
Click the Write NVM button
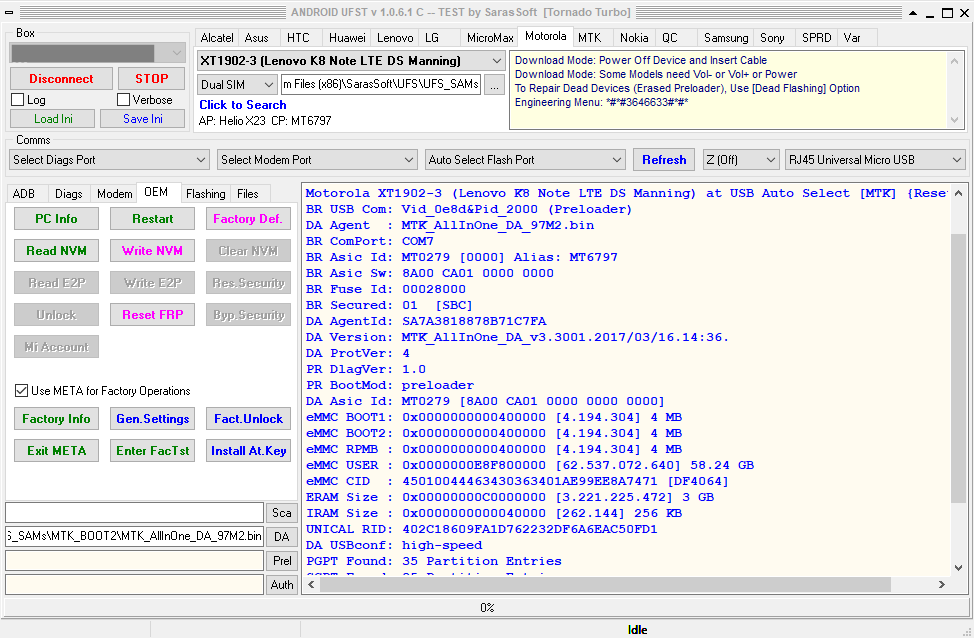pyautogui.click(x=152, y=251)
